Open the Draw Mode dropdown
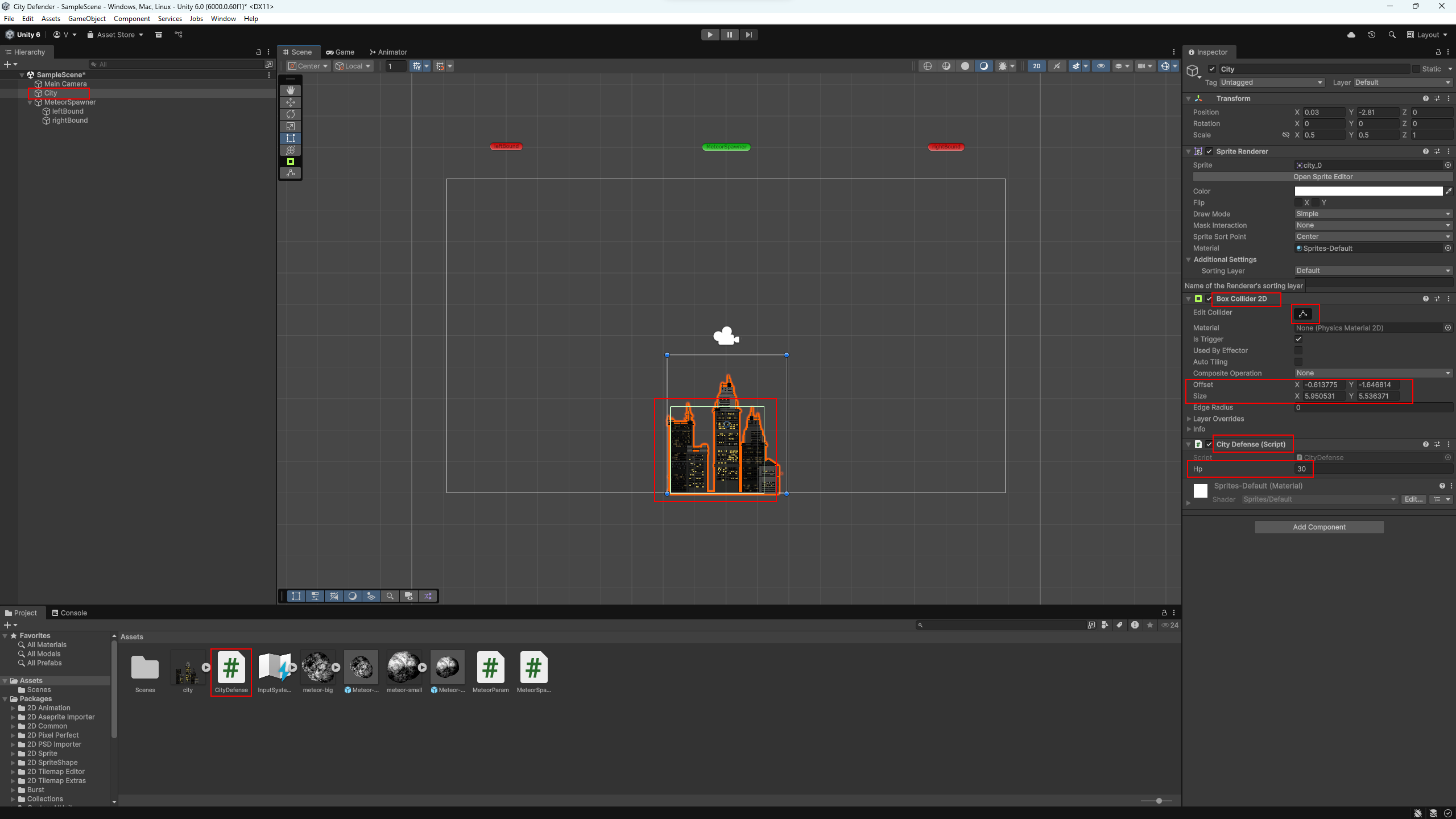Image resolution: width=1456 pixels, height=819 pixels. click(1373, 214)
